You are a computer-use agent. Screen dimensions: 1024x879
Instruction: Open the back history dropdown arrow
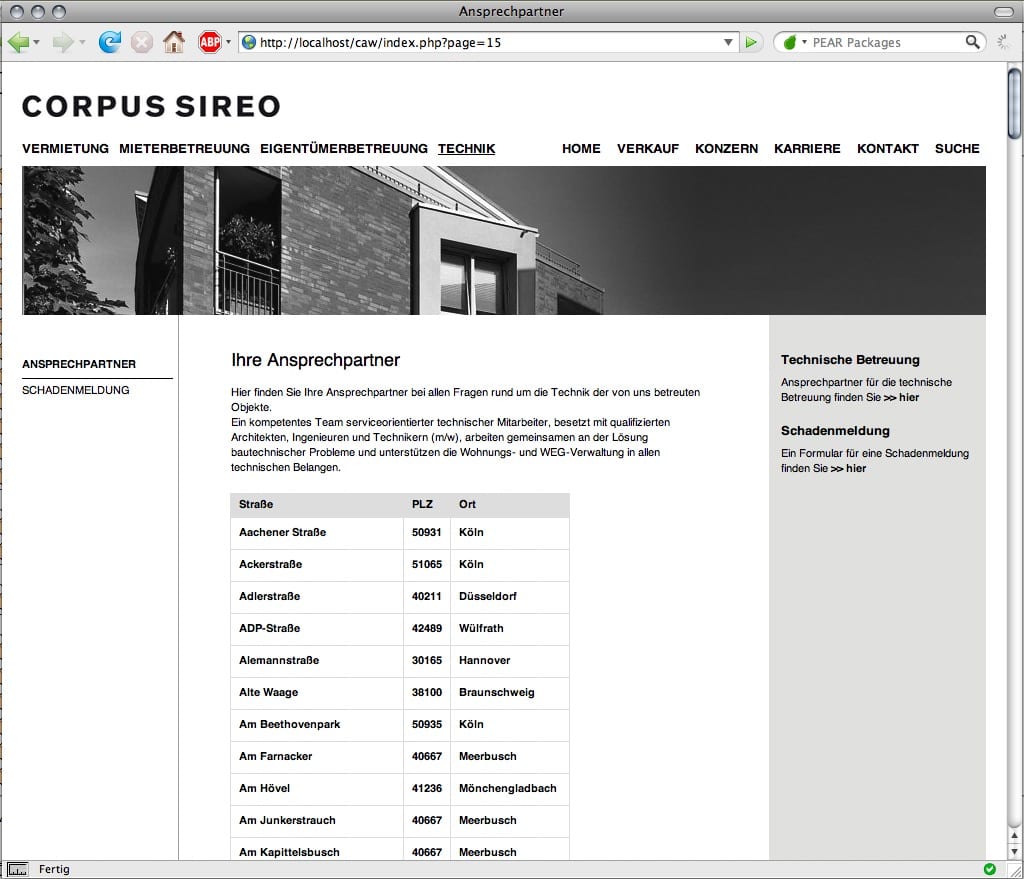pyautogui.click(x=37, y=42)
